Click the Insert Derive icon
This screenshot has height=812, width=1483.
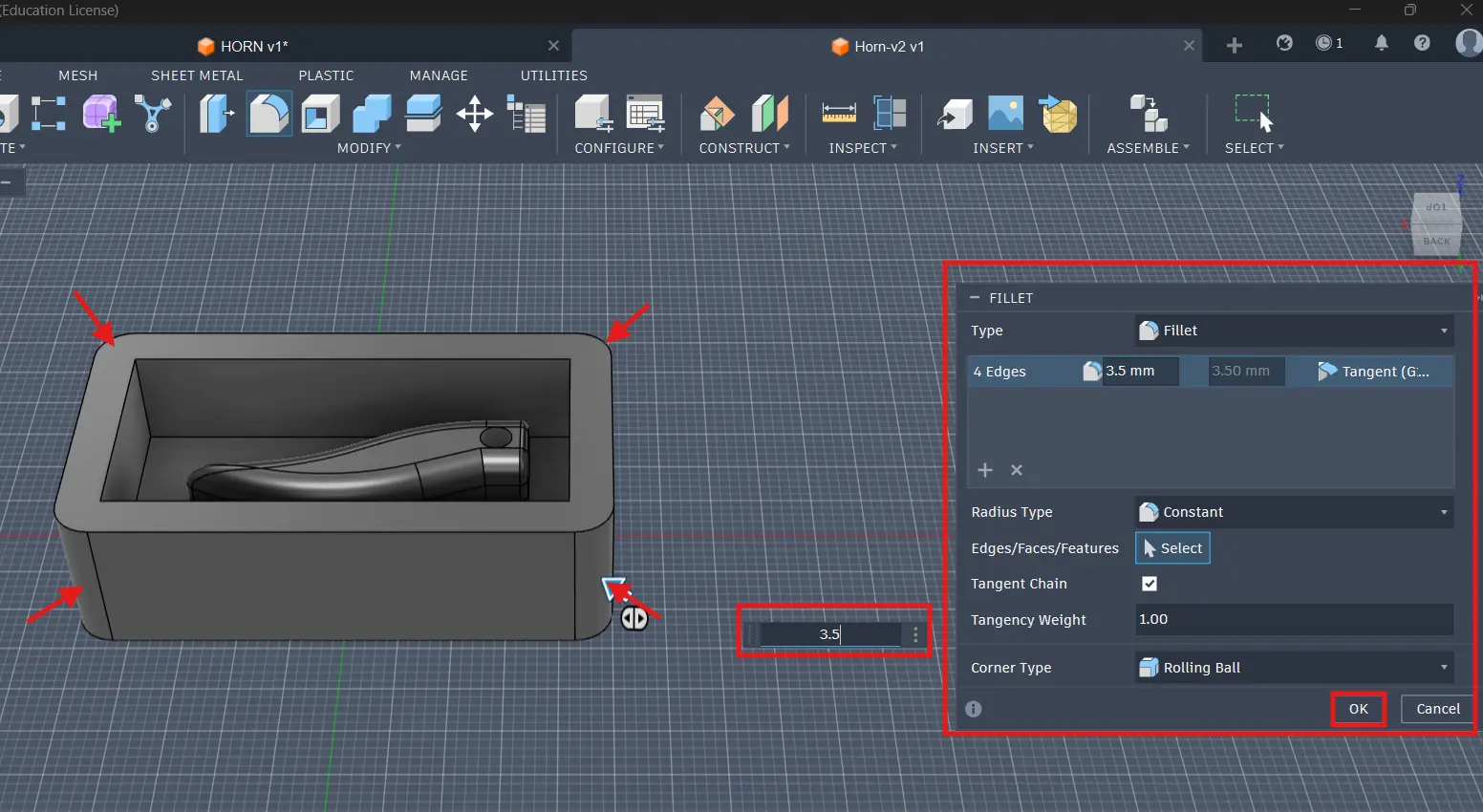(955, 114)
